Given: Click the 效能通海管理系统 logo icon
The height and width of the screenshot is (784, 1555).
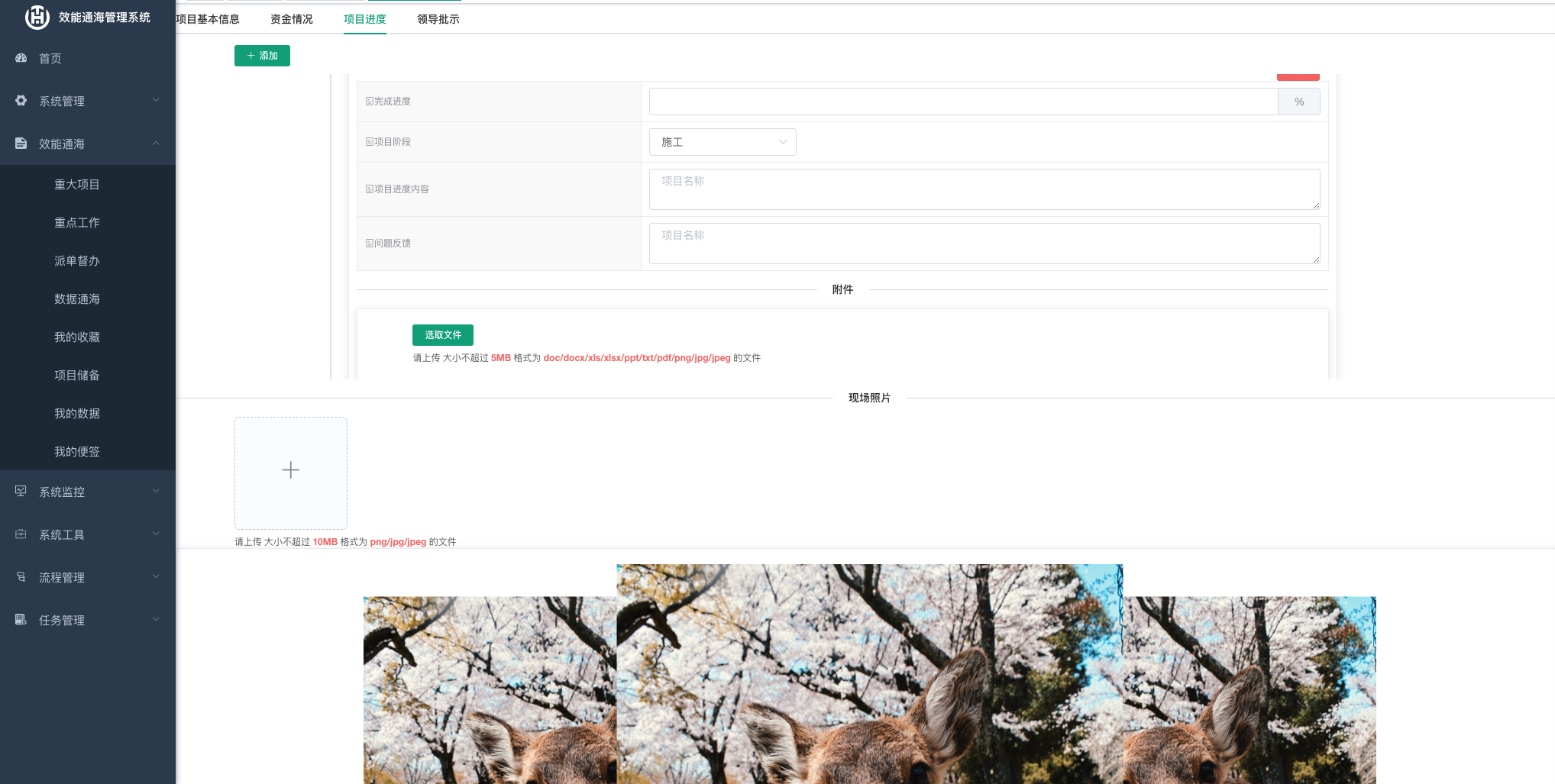Looking at the screenshot, I should pos(37,17).
